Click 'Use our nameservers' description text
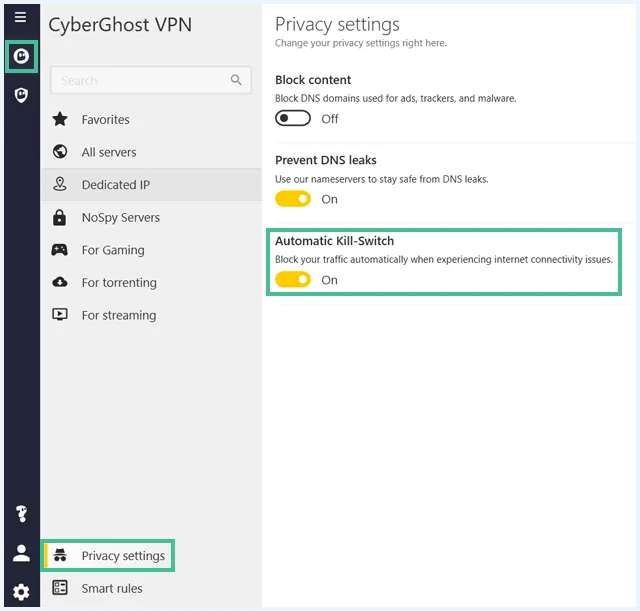640x611 pixels. click(382, 179)
